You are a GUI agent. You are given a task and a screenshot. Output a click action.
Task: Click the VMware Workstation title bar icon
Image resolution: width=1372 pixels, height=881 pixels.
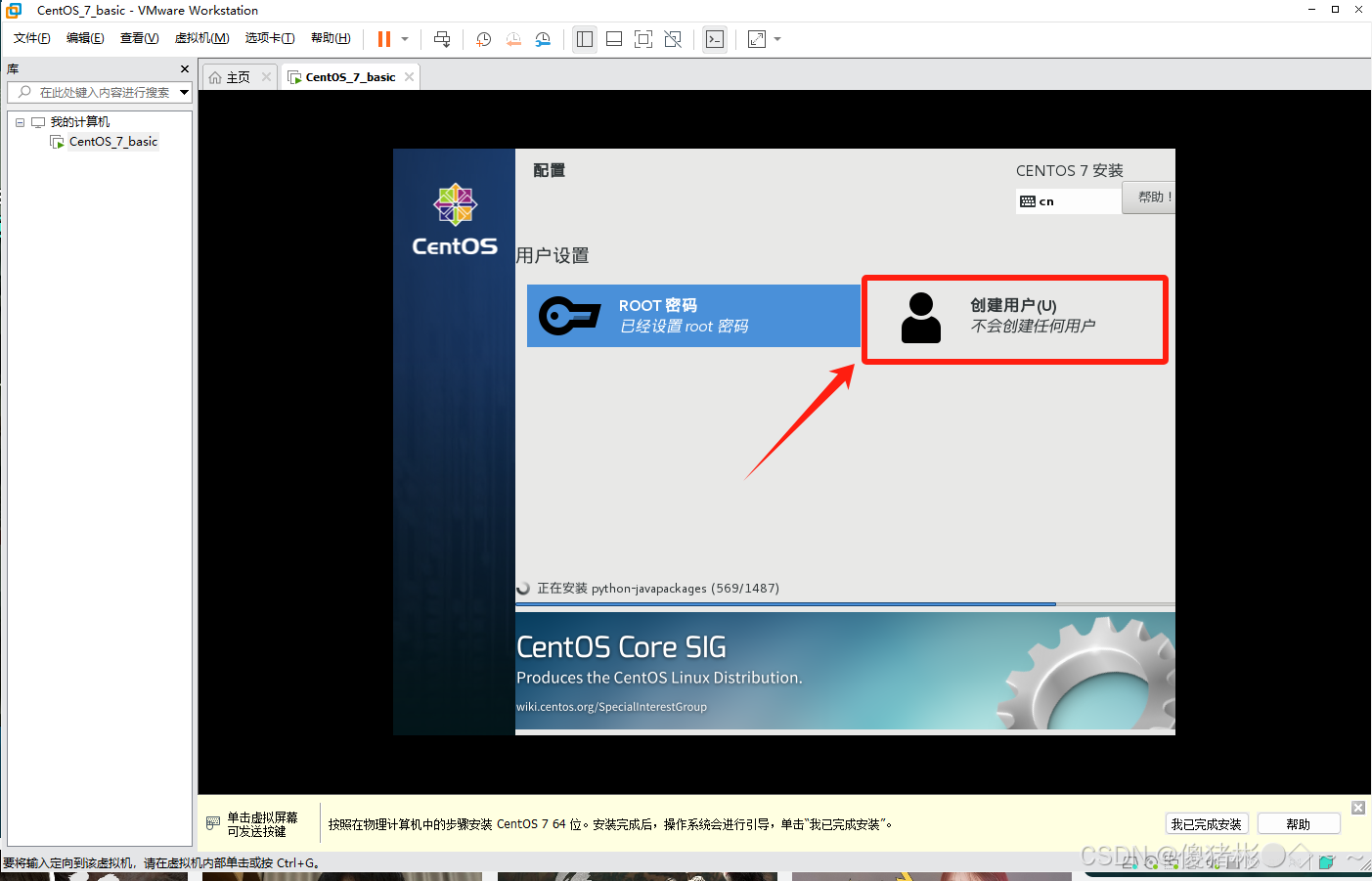(14, 10)
